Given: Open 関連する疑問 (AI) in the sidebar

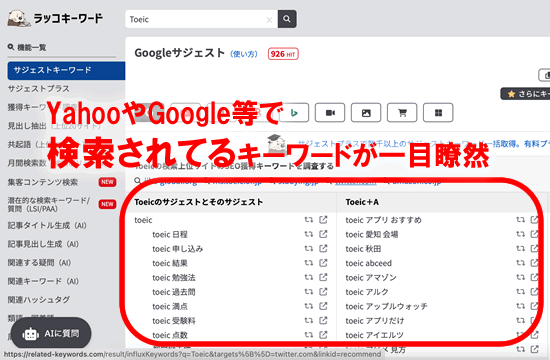Looking at the screenshot, I should [39, 263].
